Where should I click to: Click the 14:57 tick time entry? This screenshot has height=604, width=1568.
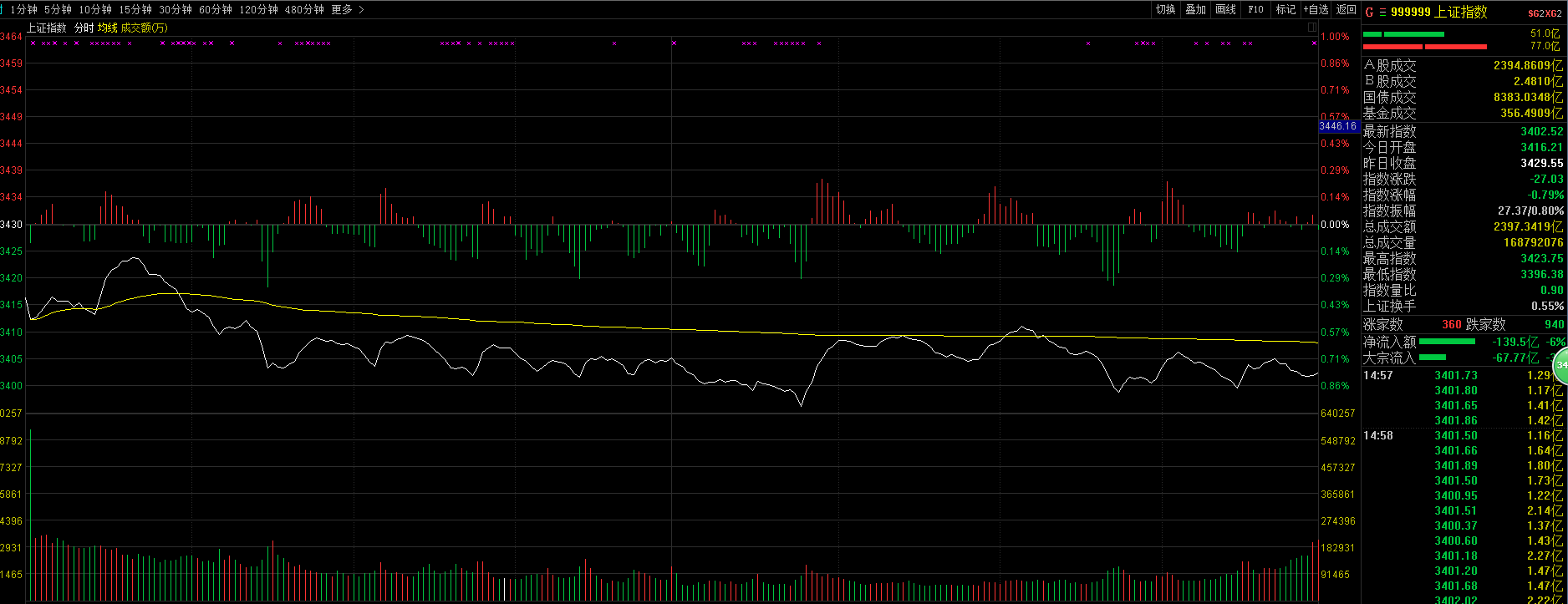pos(1378,375)
